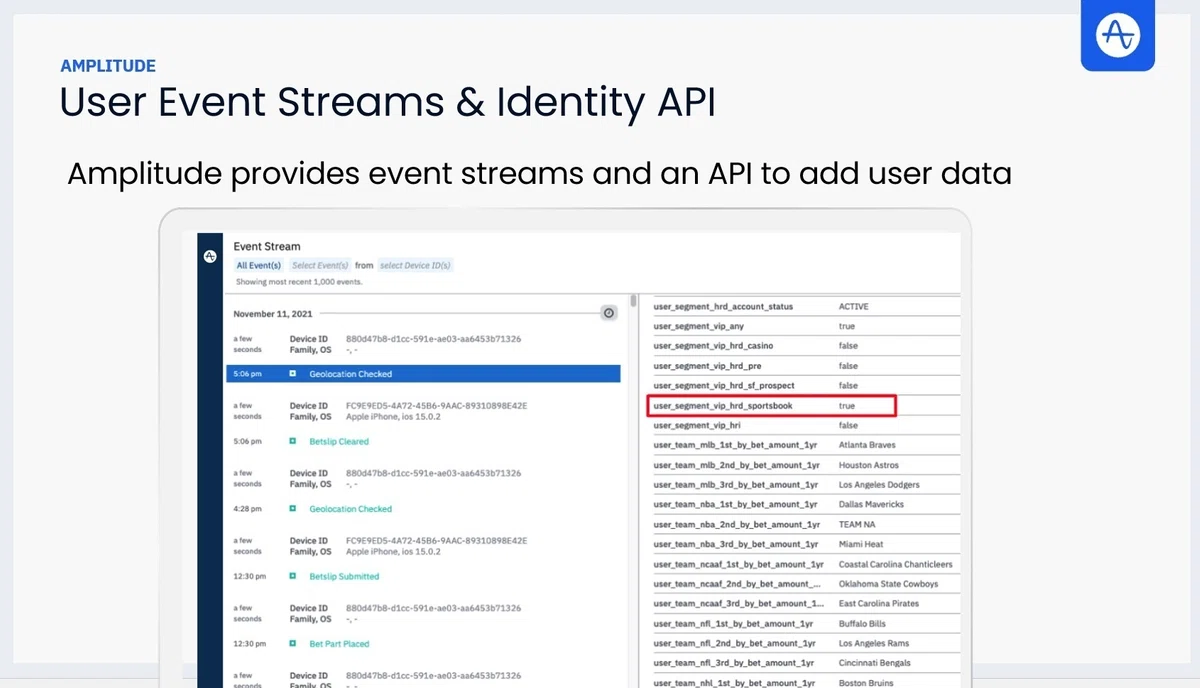The image size is (1200, 688).
Task: Click the icon beside Betslip Cleared event
Action: point(293,441)
